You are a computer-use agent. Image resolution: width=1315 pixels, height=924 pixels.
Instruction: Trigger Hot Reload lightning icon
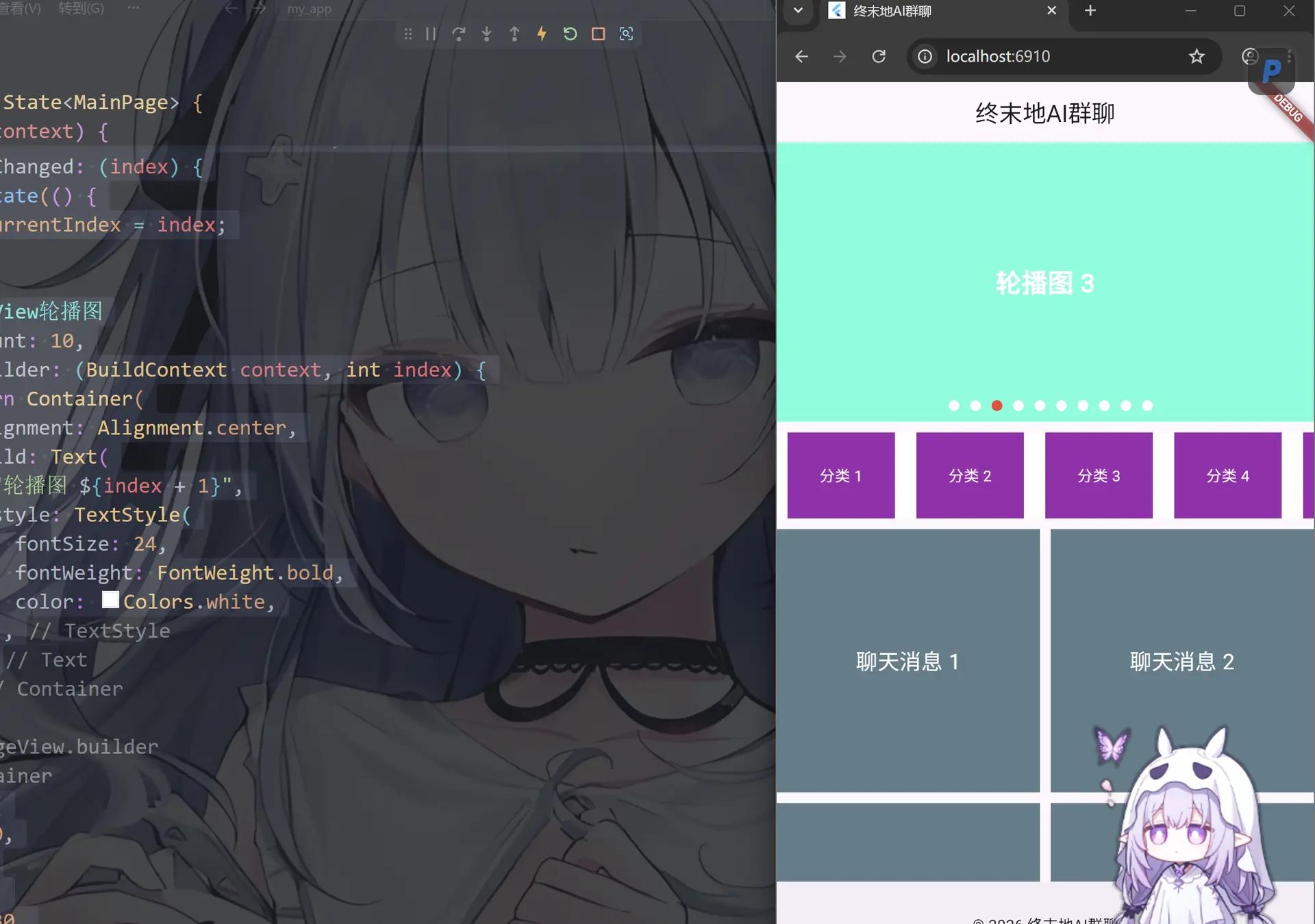(x=542, y=34)
